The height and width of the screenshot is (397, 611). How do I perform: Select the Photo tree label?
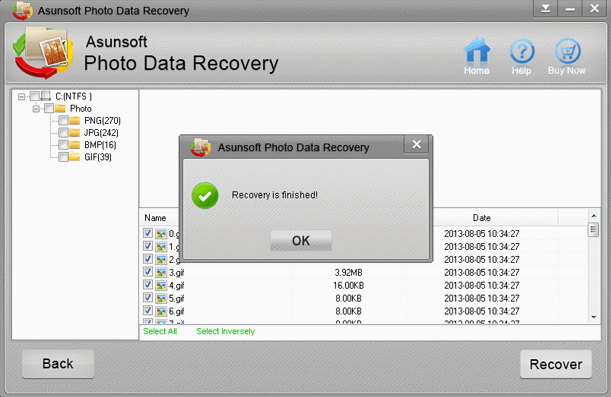(x=81, y=109)
